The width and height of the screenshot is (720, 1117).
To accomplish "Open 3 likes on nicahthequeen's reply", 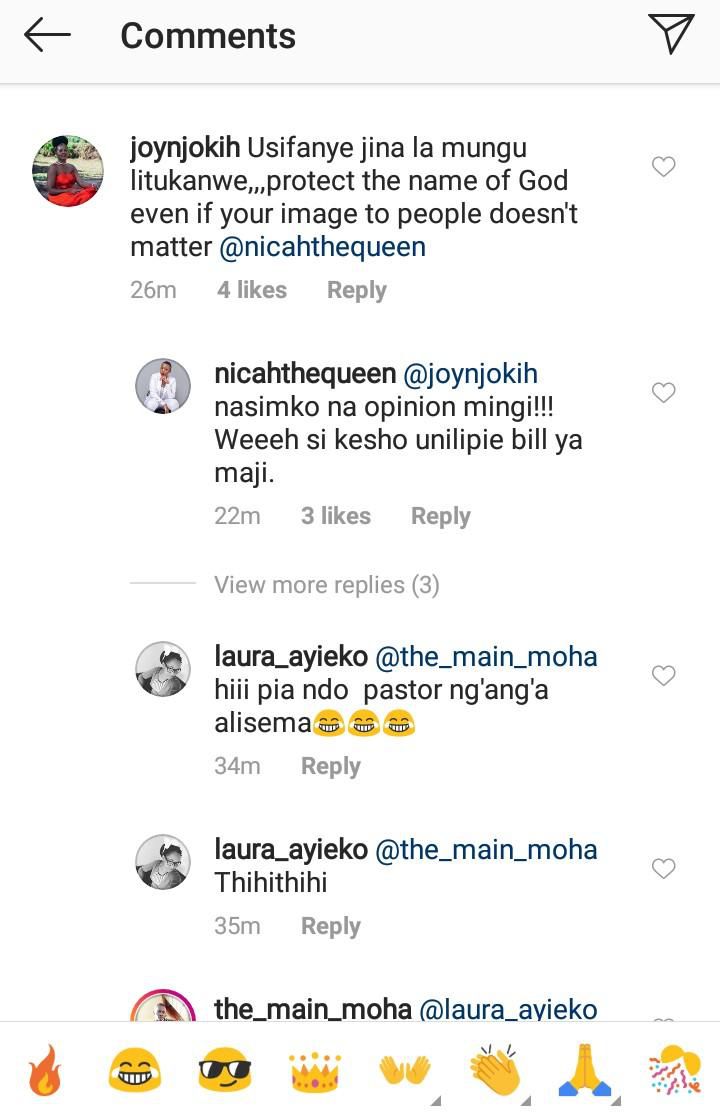I will pos(336,515).
